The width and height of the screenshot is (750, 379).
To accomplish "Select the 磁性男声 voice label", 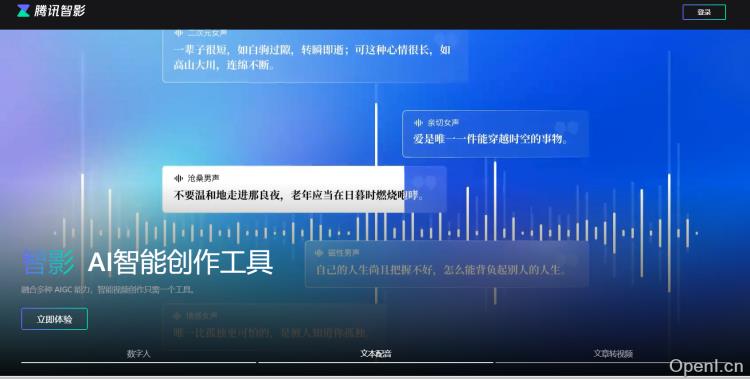I will pyautogui.click(x=343, y=253).
